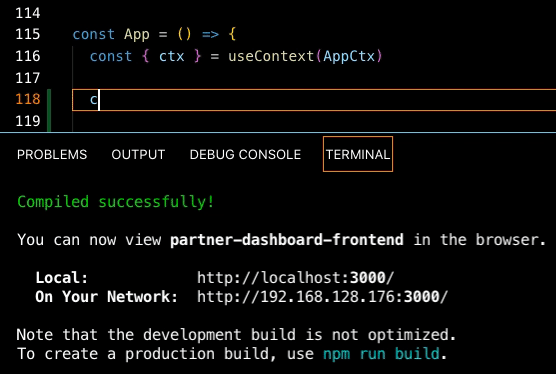
Task: Click line number 114 in the gutter
Action: click(28, 13)
